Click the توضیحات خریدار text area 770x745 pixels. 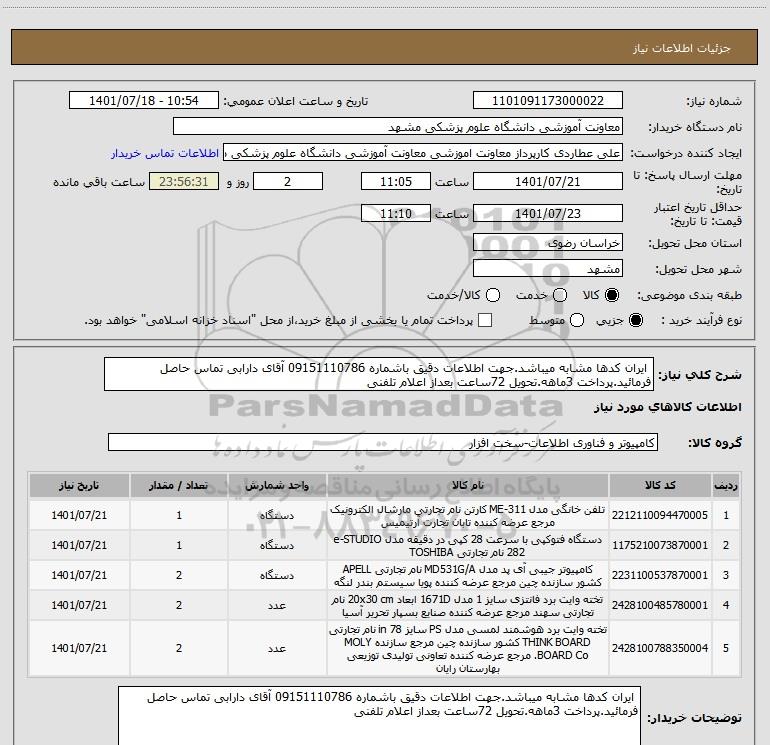[379, 716]
